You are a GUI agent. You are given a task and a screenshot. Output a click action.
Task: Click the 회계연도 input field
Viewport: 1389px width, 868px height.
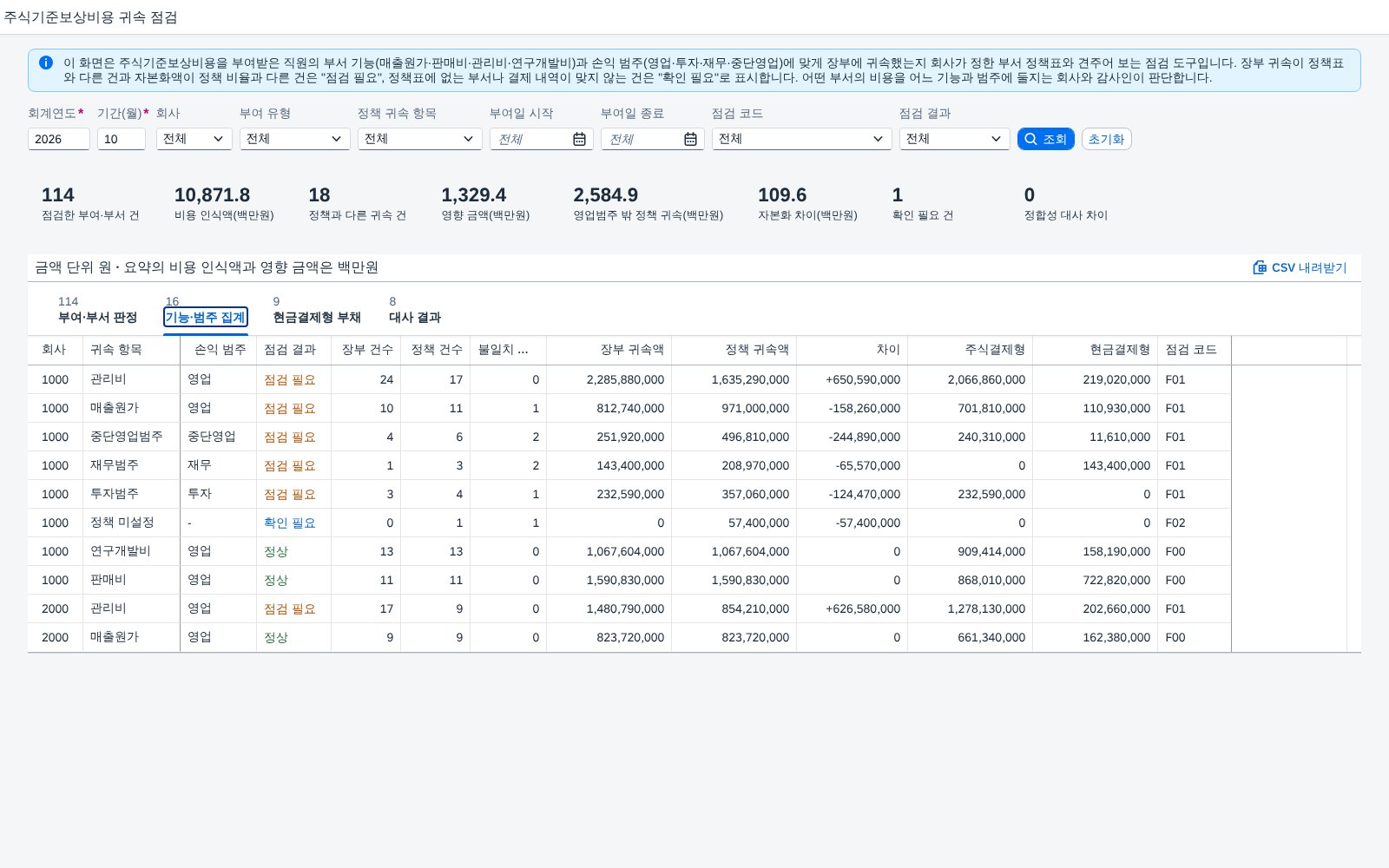[x=59, y=139]
